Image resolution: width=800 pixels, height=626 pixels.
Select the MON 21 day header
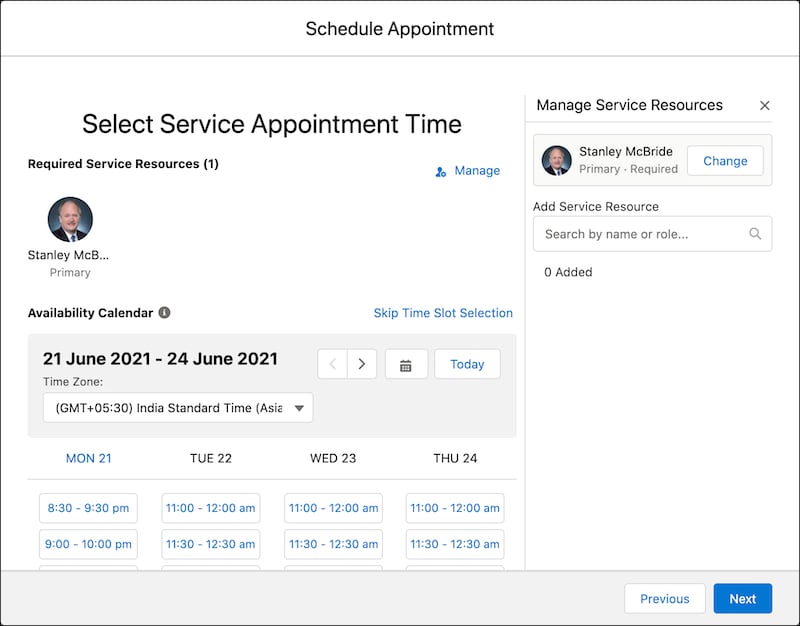click(88, 458)
